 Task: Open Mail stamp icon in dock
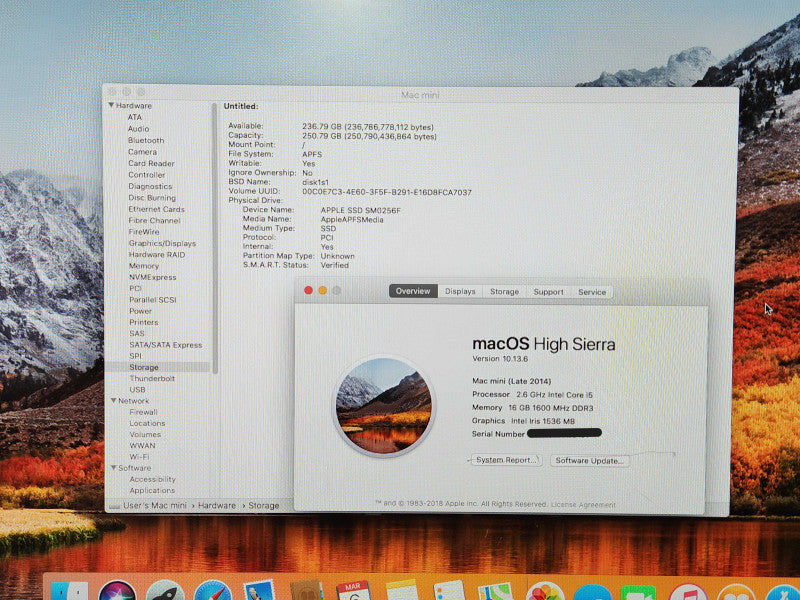(259, 592)
